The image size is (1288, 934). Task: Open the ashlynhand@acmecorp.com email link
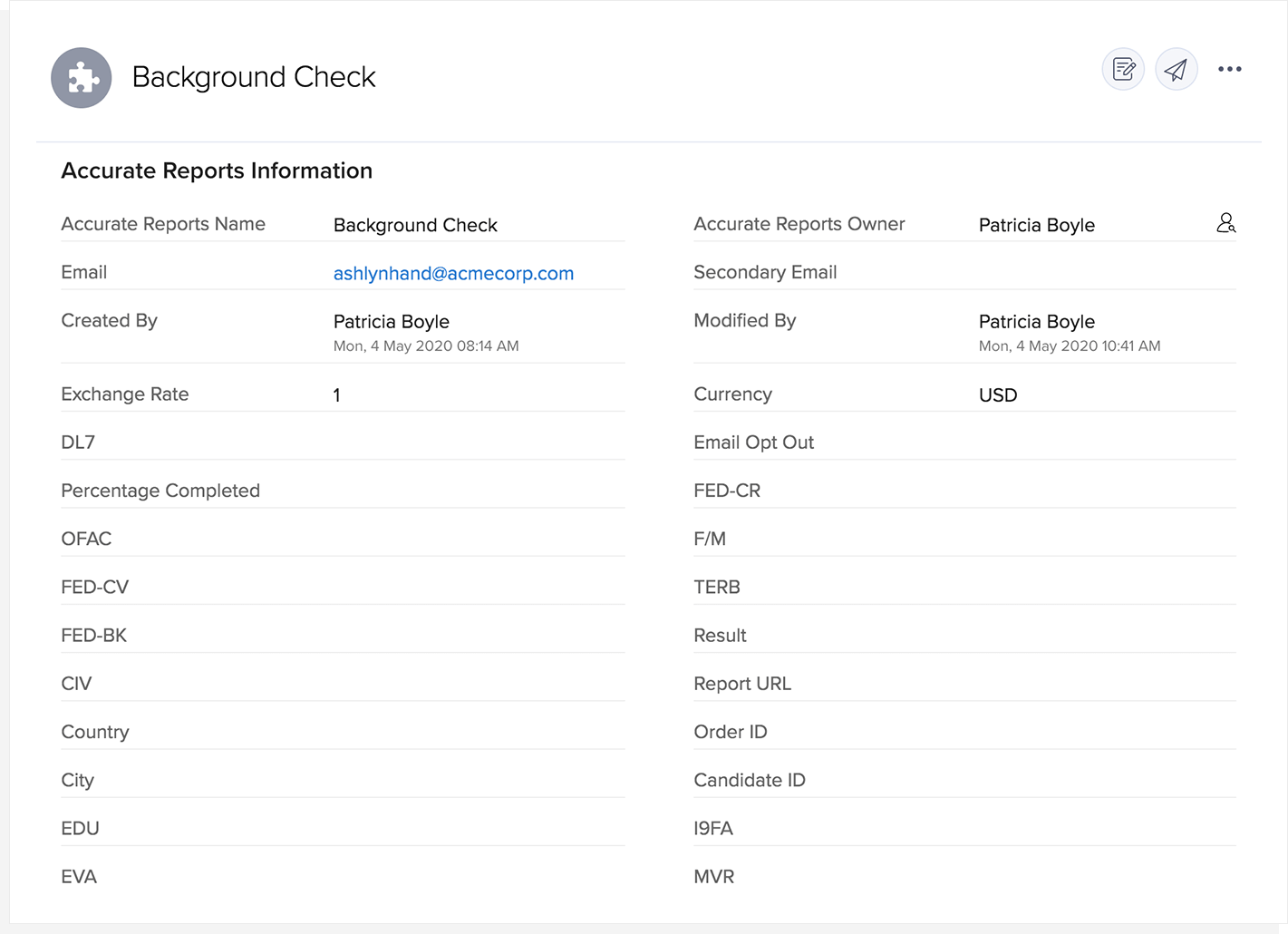(453, 273)
